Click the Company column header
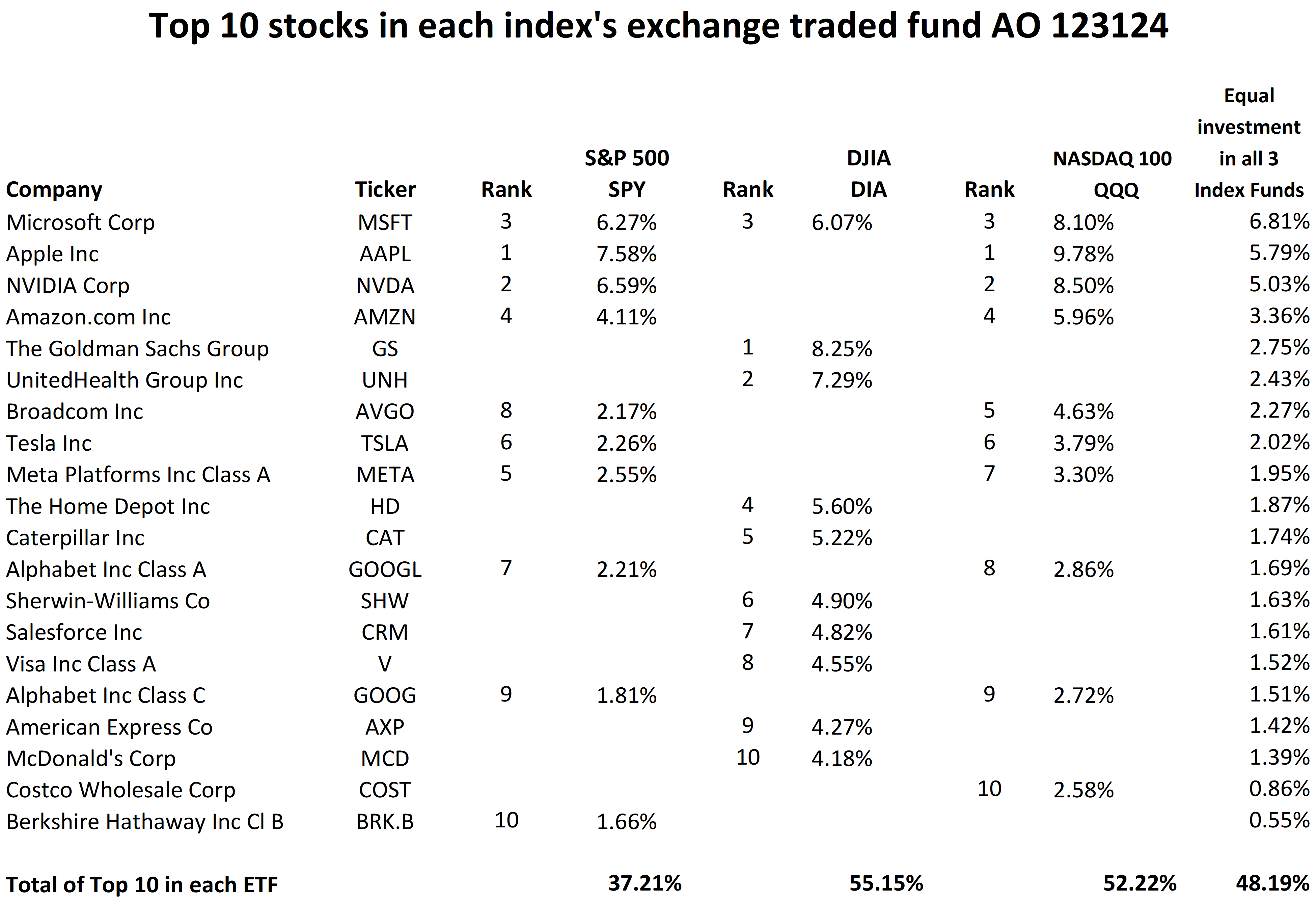 tap(54, 190)
